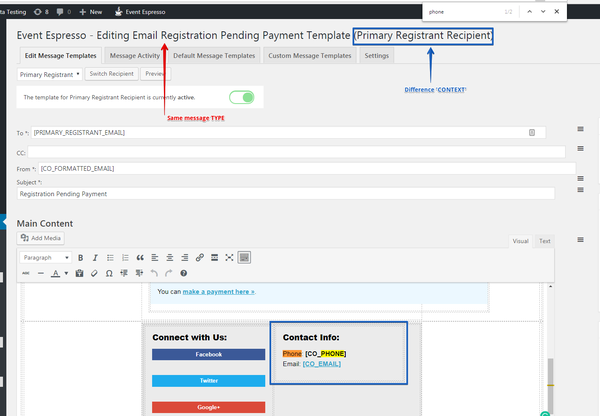The width and height of the screenshot is (600, 416).
Task: Open the Default Message Templates tab
Action: tap(214, 55)
